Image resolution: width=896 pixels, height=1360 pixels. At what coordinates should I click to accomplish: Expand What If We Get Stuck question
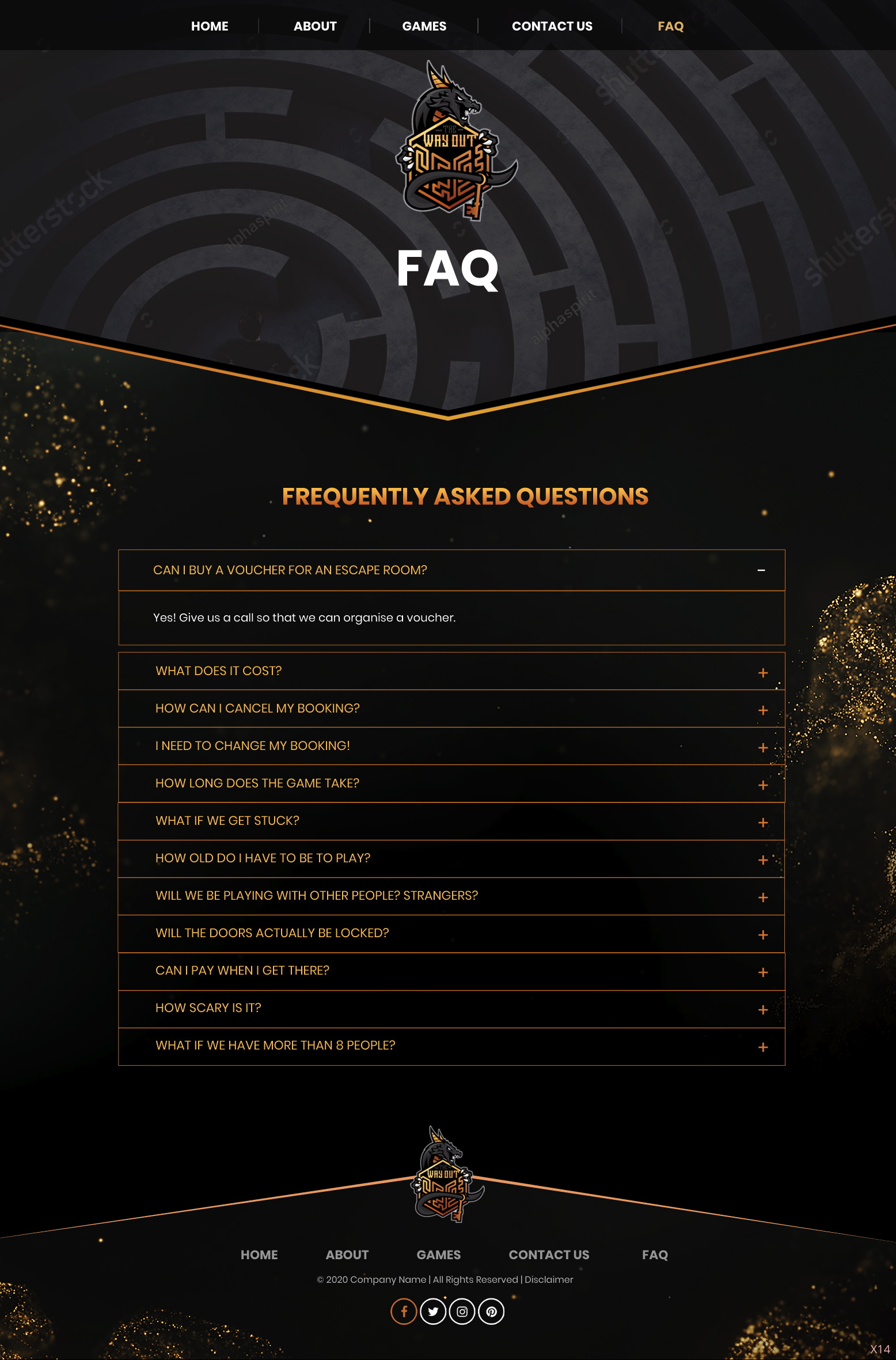tap(451, 821)
